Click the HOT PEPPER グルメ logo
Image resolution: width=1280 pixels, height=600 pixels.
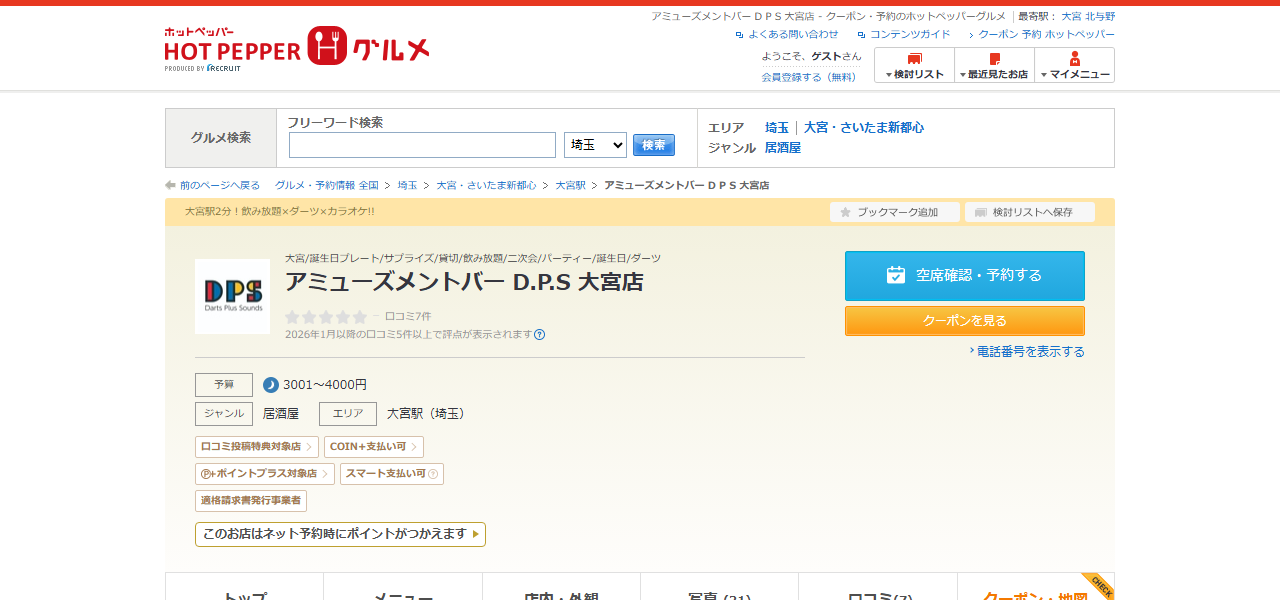coord(297,48)
